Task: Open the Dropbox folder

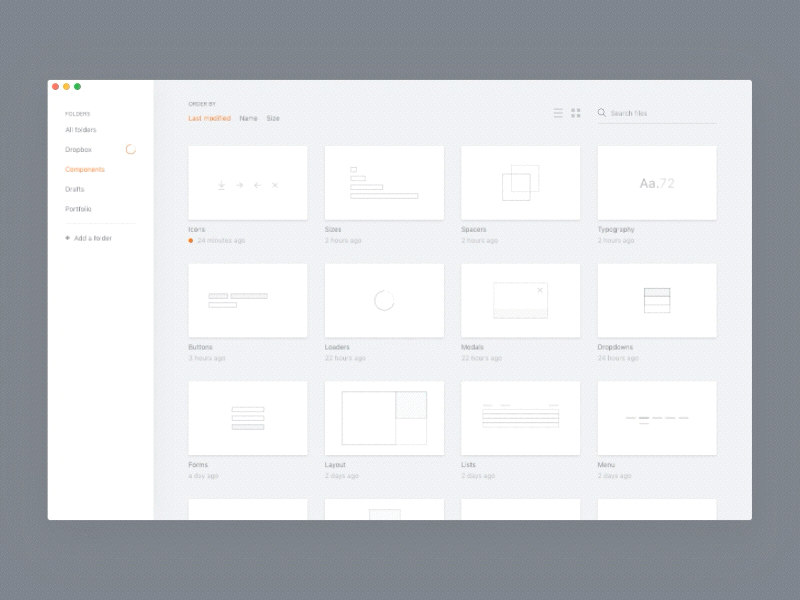Action: (78, 149)
